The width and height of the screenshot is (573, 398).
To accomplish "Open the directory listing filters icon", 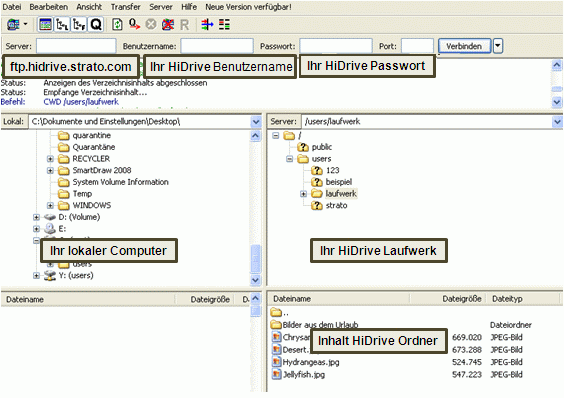I will click(x=207, y=25).
